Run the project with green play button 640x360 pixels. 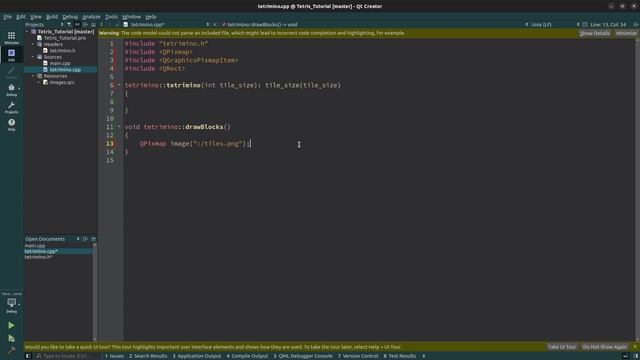click(11, 325)
